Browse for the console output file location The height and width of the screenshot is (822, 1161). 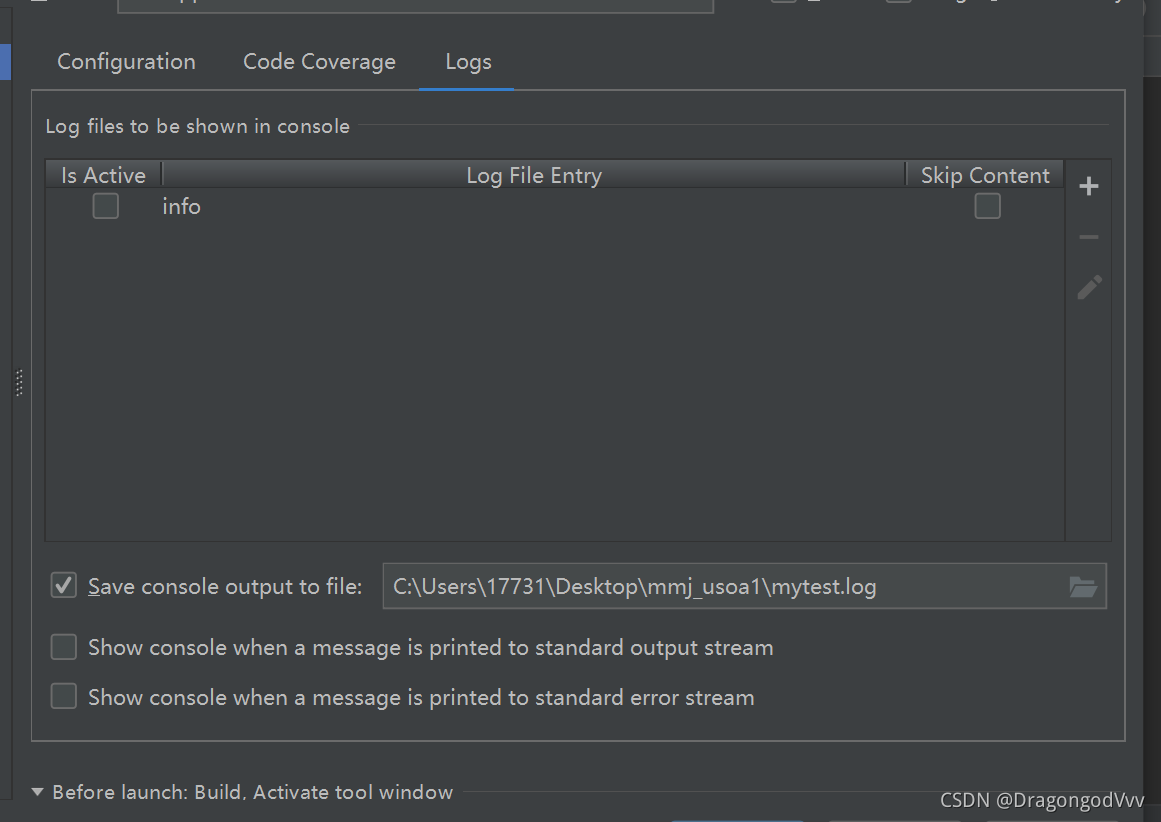[x=1083, y=586]
